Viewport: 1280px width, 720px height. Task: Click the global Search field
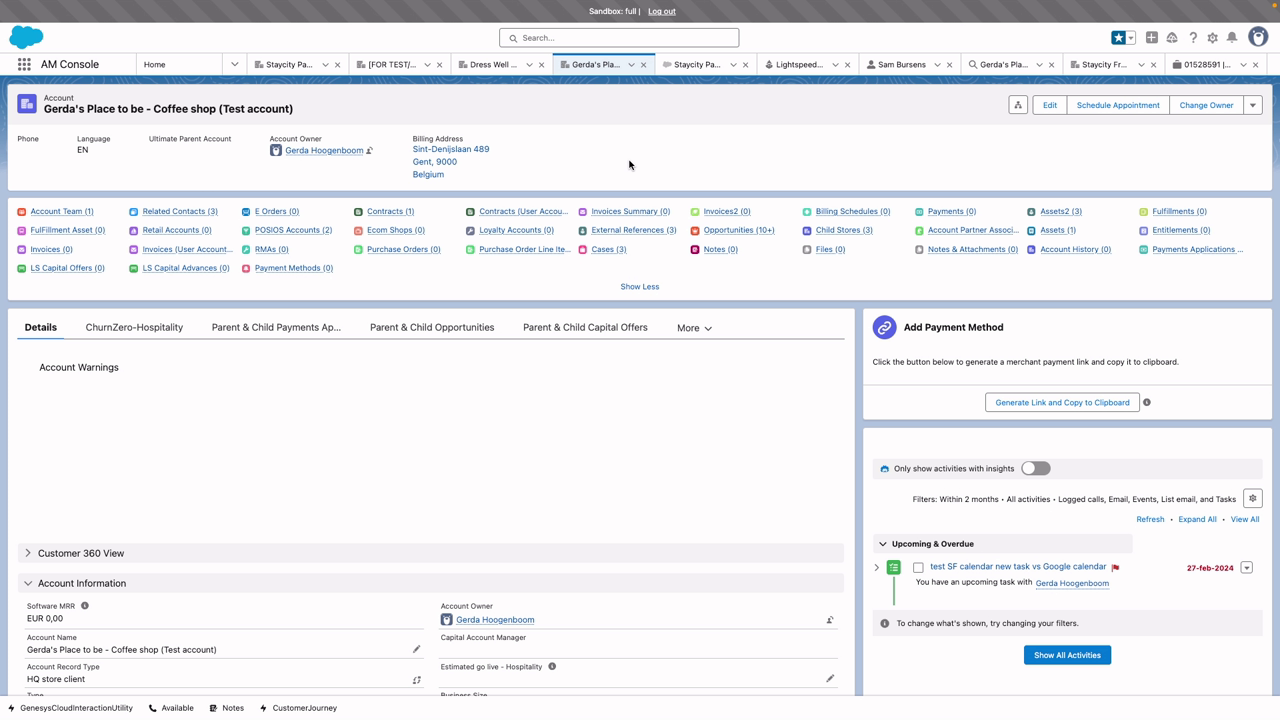tap(619, 38)
